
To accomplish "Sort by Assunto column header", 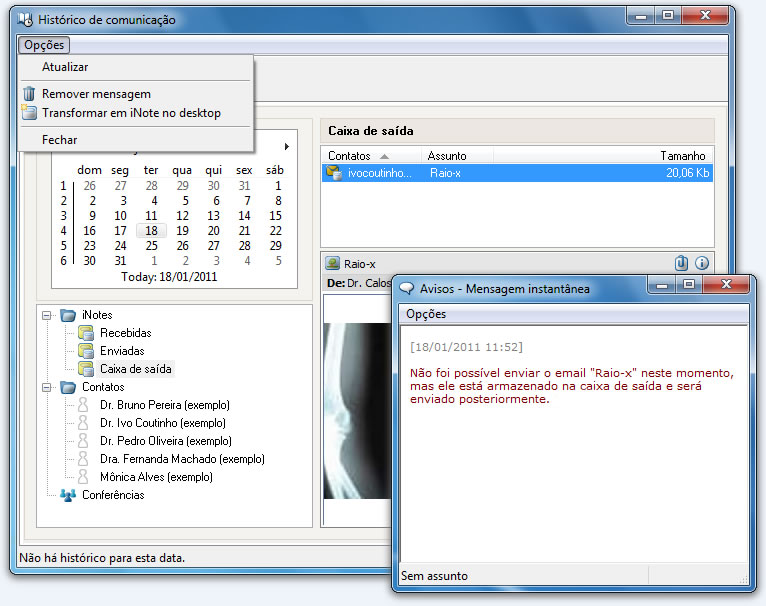I will click(x=457, y=156).
